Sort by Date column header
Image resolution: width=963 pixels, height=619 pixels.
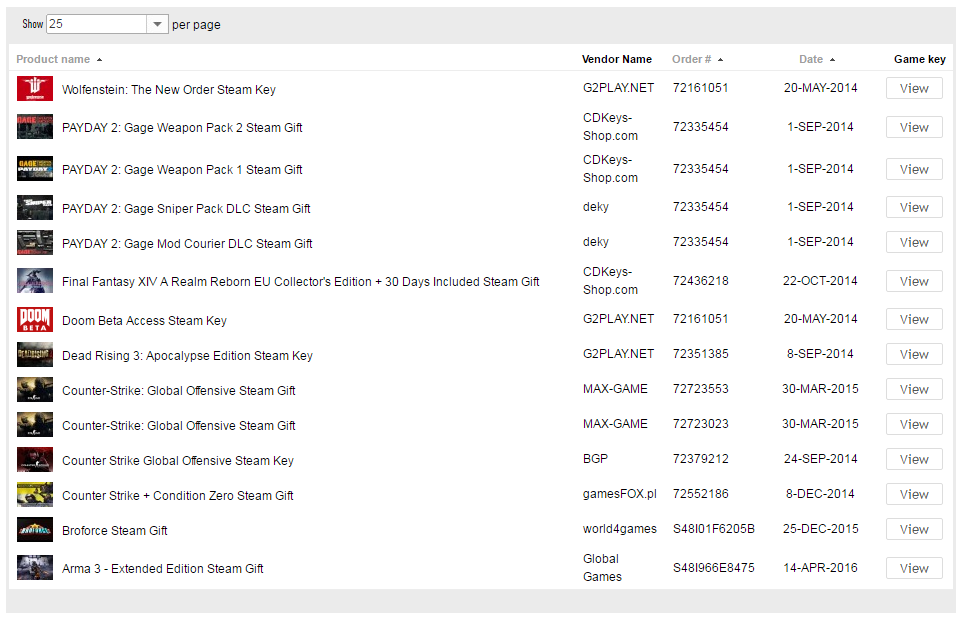(817, 60)
